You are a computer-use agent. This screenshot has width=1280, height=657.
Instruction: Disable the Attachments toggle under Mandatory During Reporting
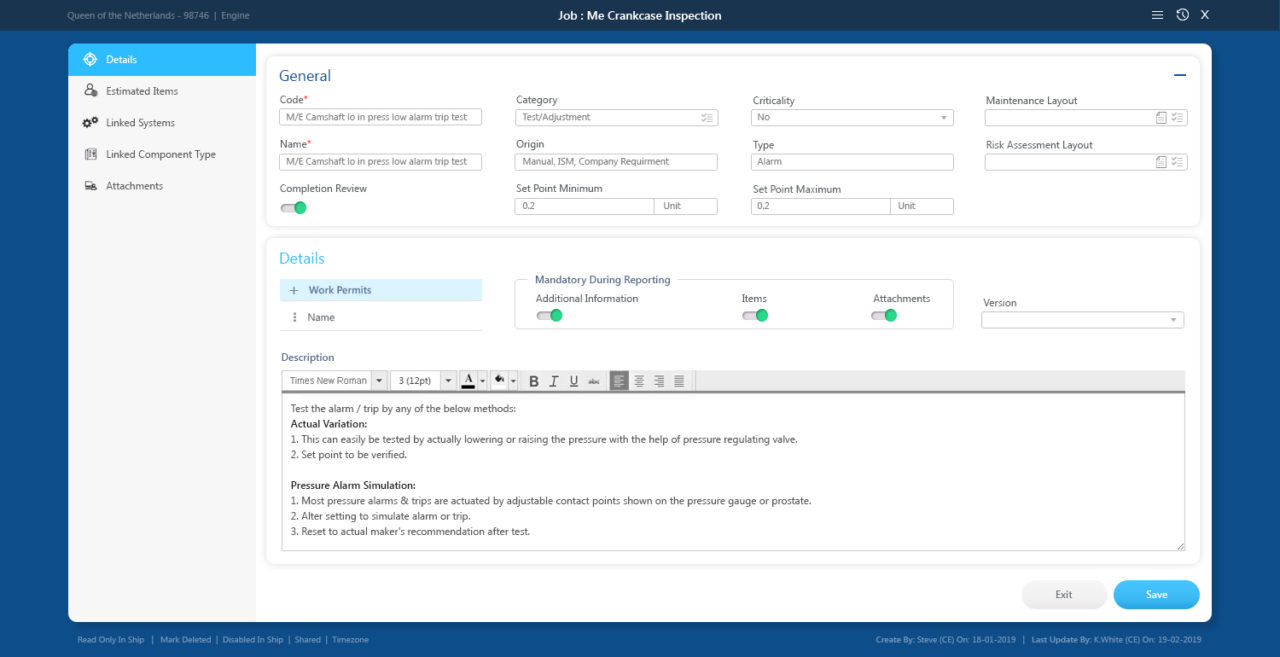(884, 314)
